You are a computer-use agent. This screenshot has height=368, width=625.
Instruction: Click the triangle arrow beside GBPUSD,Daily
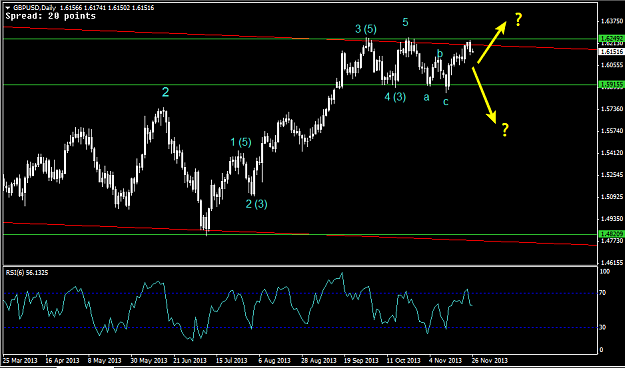[x=7, y=8]
